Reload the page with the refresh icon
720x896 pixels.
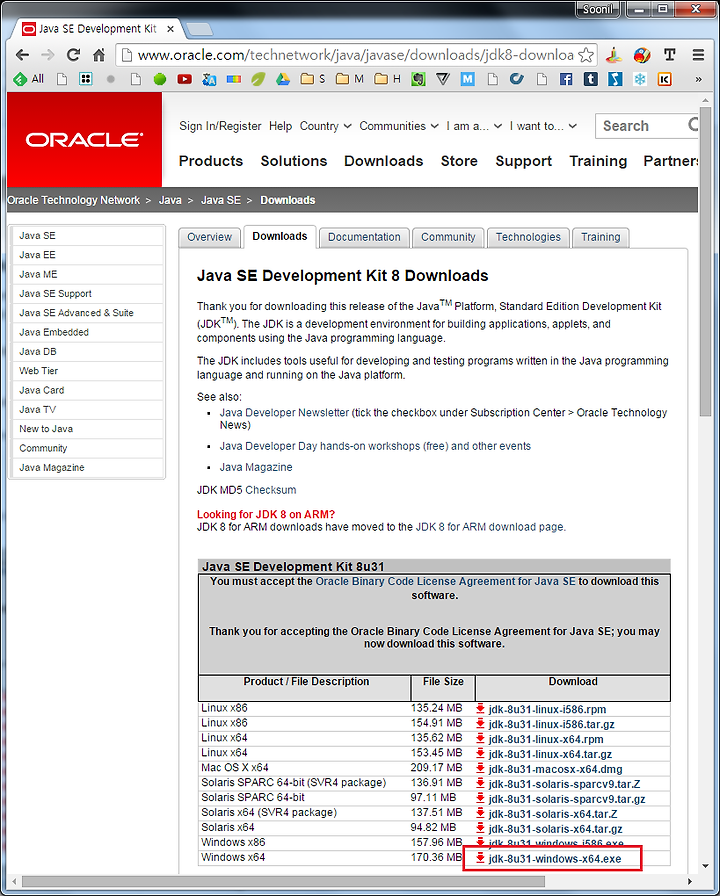(73, 55)
